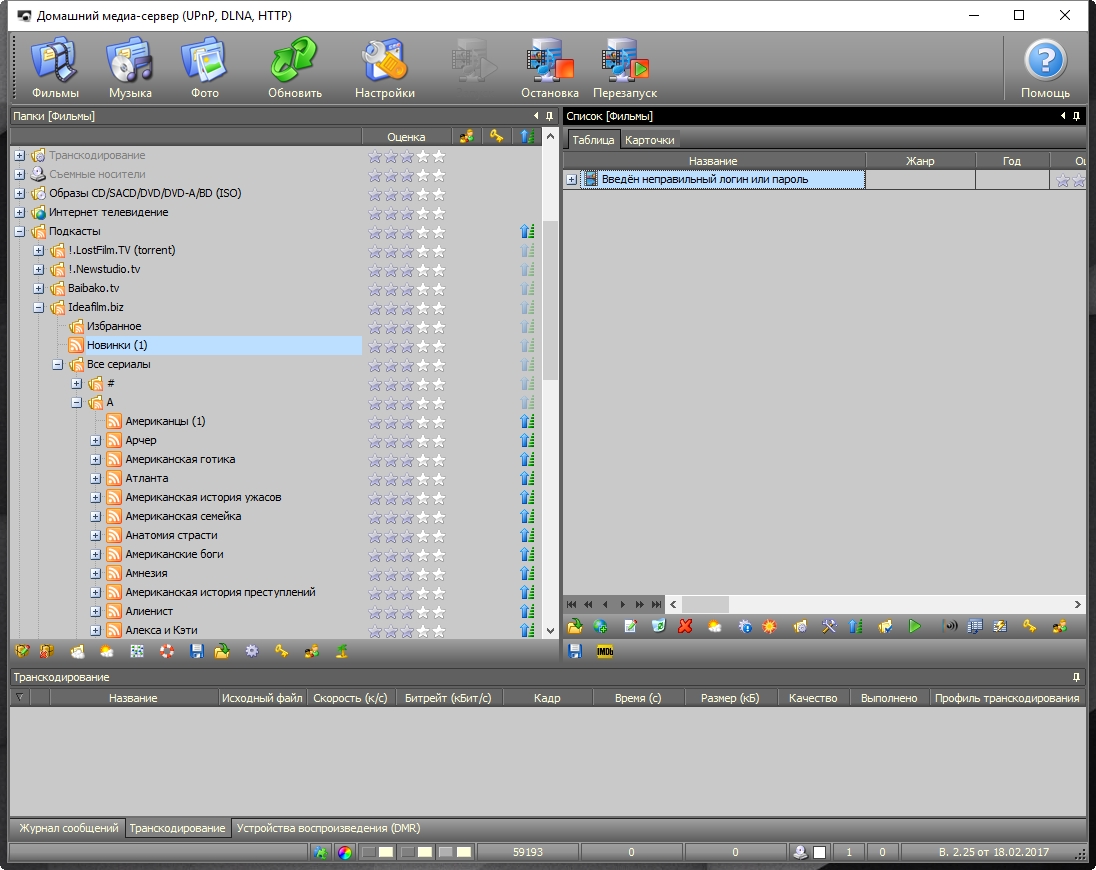The height and width of the screenshot is (870, 1096).
Task: Toggle the white checkbox in the status bar
Action: [819, 852]
